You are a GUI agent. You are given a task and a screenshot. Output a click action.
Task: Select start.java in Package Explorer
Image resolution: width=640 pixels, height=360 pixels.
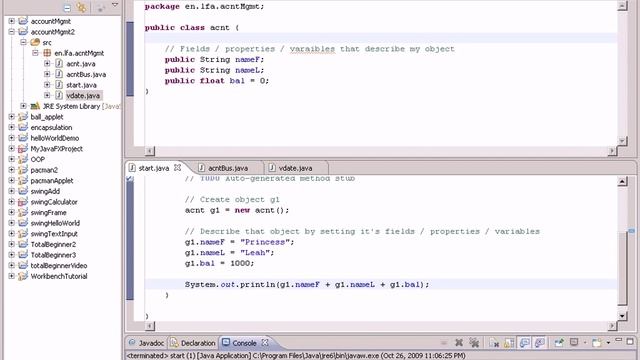[81, 85]
